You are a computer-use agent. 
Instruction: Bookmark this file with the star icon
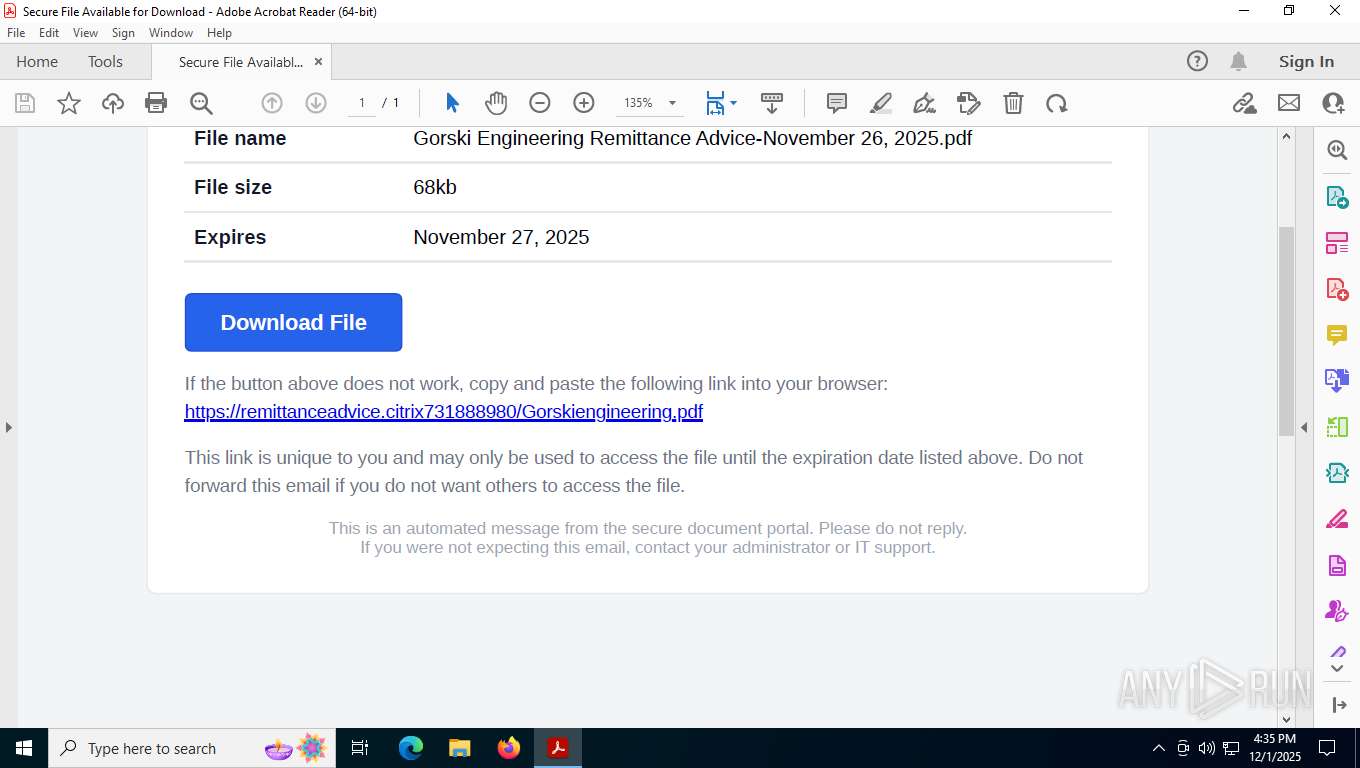(69, 103)
